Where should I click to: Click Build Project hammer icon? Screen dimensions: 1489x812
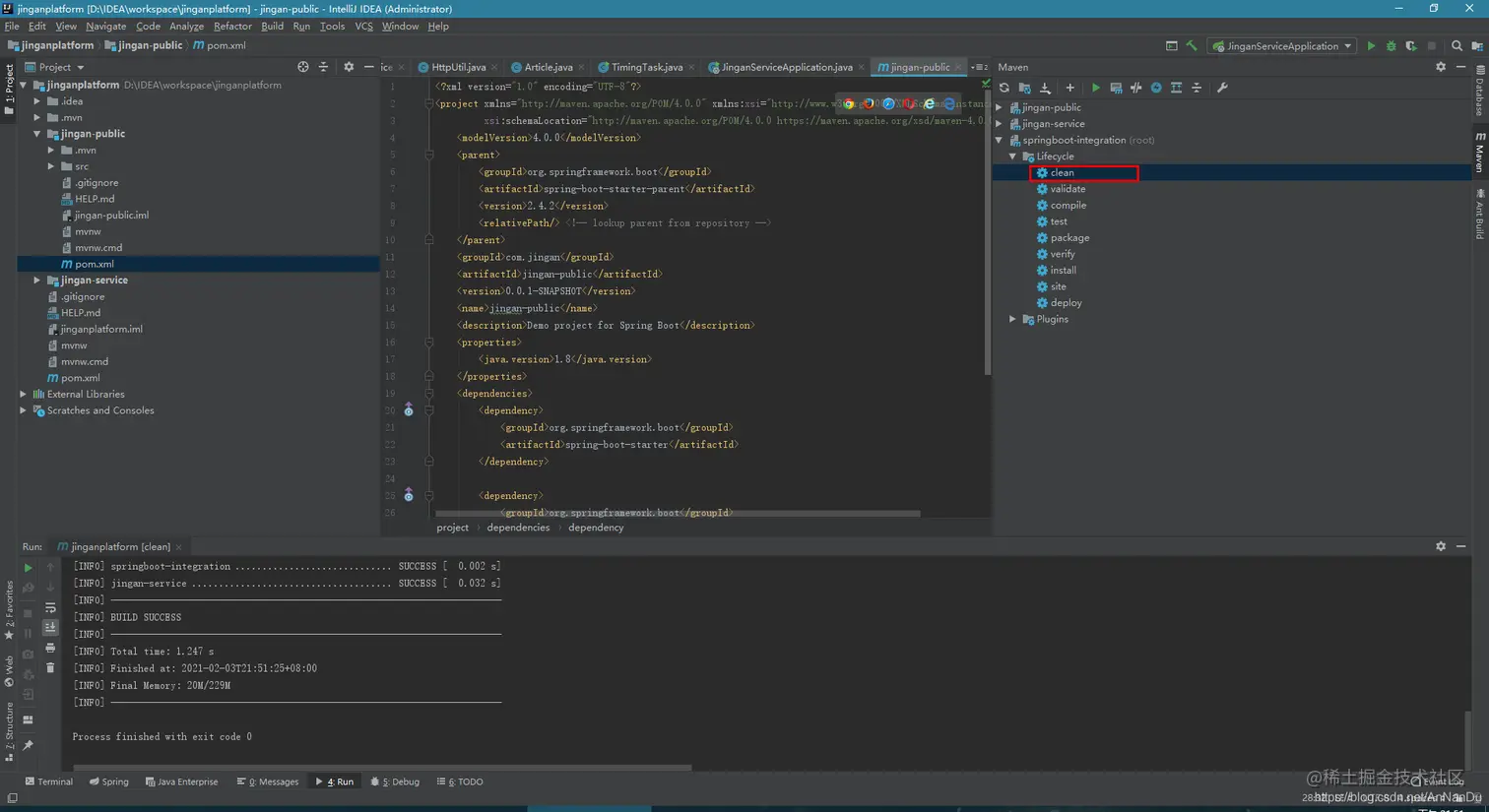pyautogui.click(x=1192, y=45)
